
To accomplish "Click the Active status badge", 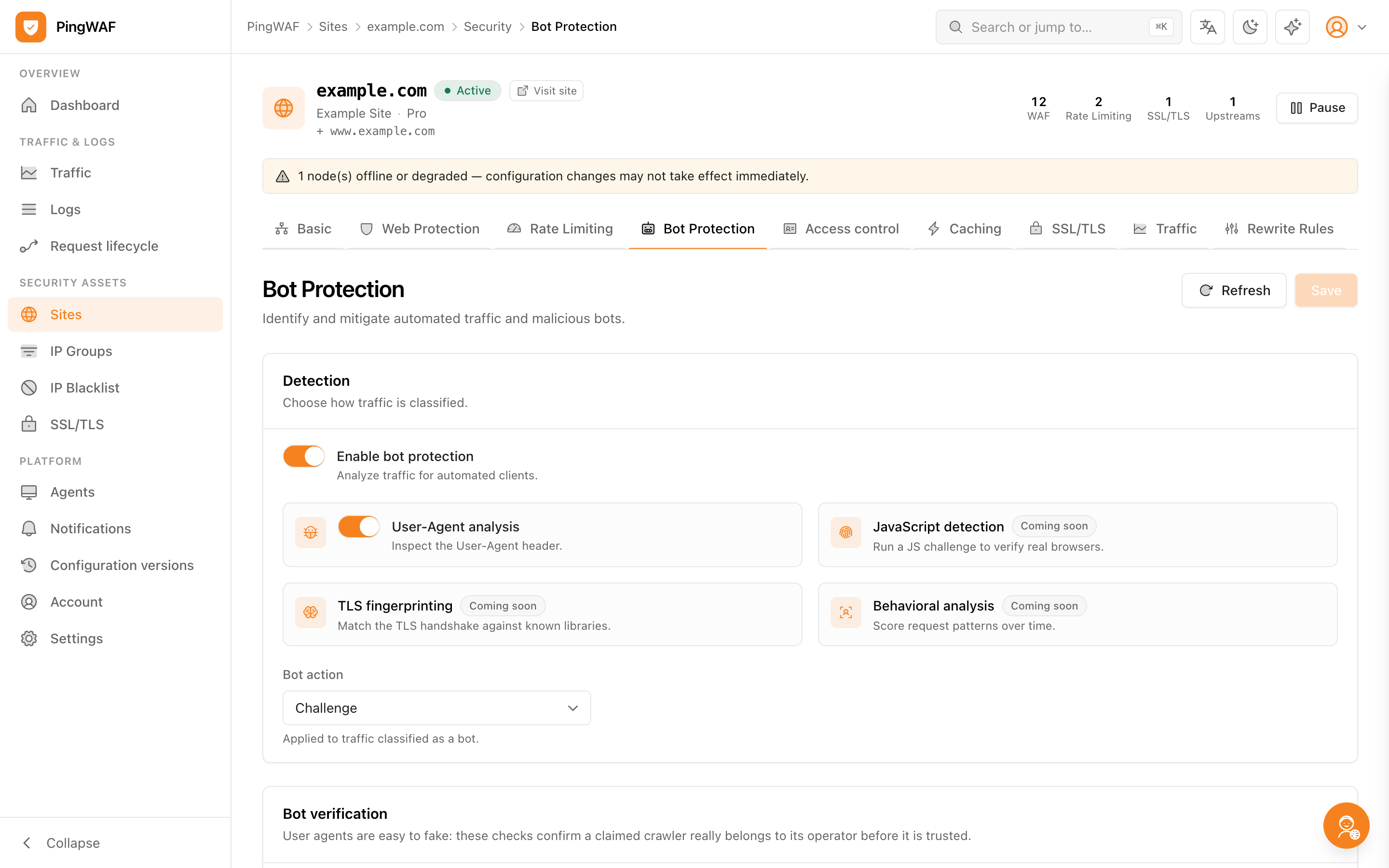I will 468,91.
